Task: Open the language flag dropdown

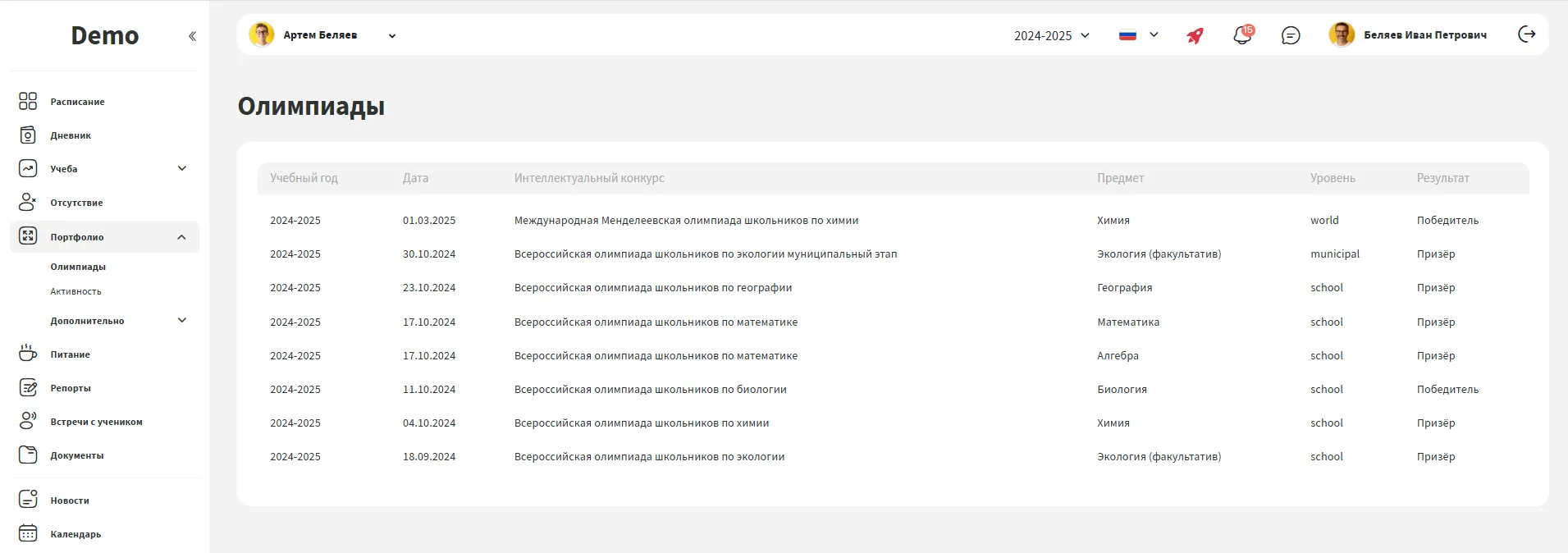Action: [1138, 35]
